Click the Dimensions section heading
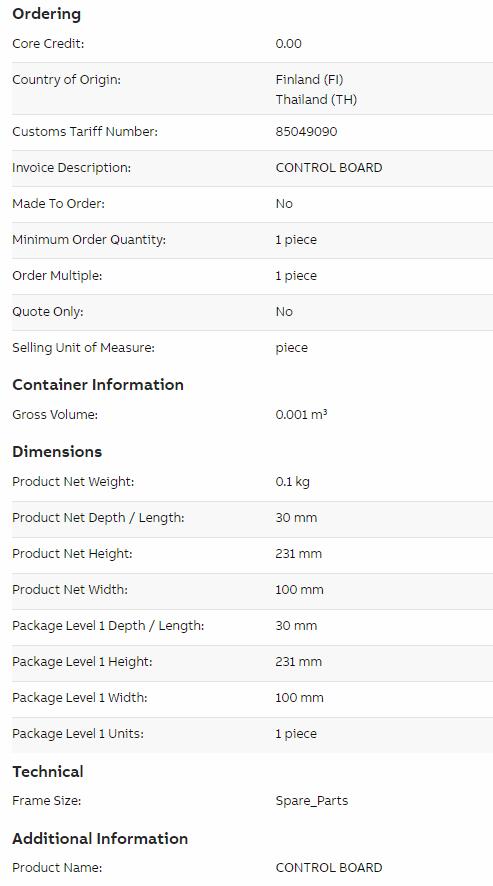The height and width of the screenshot is (886, 493). pos(57,451)
